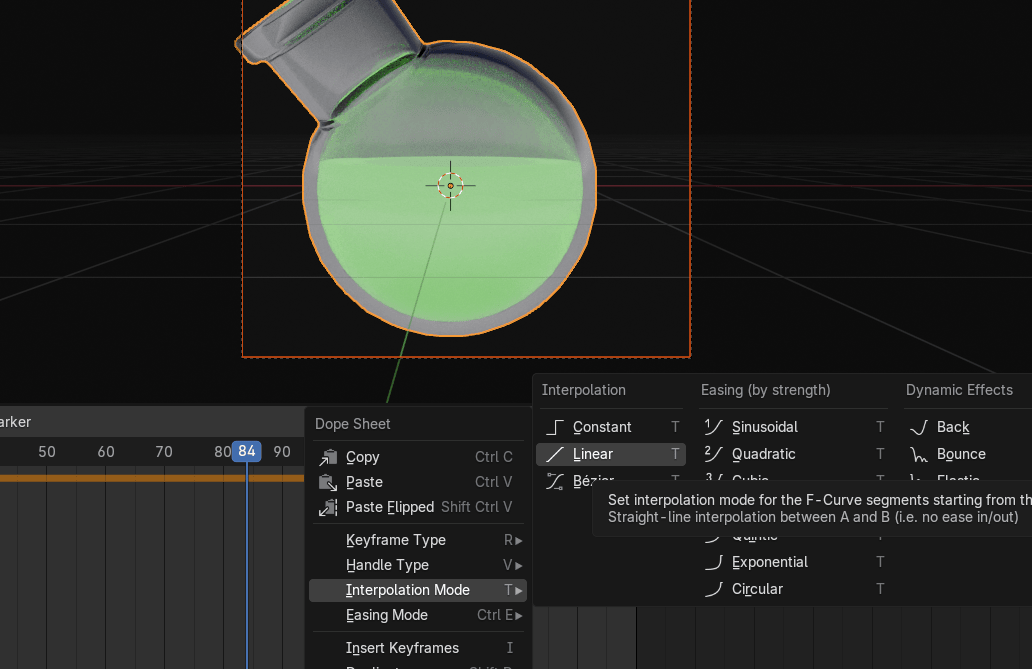
Task: Select the Back dynamic effect icon
Action: pyautogui.click(x=919, y=427)
